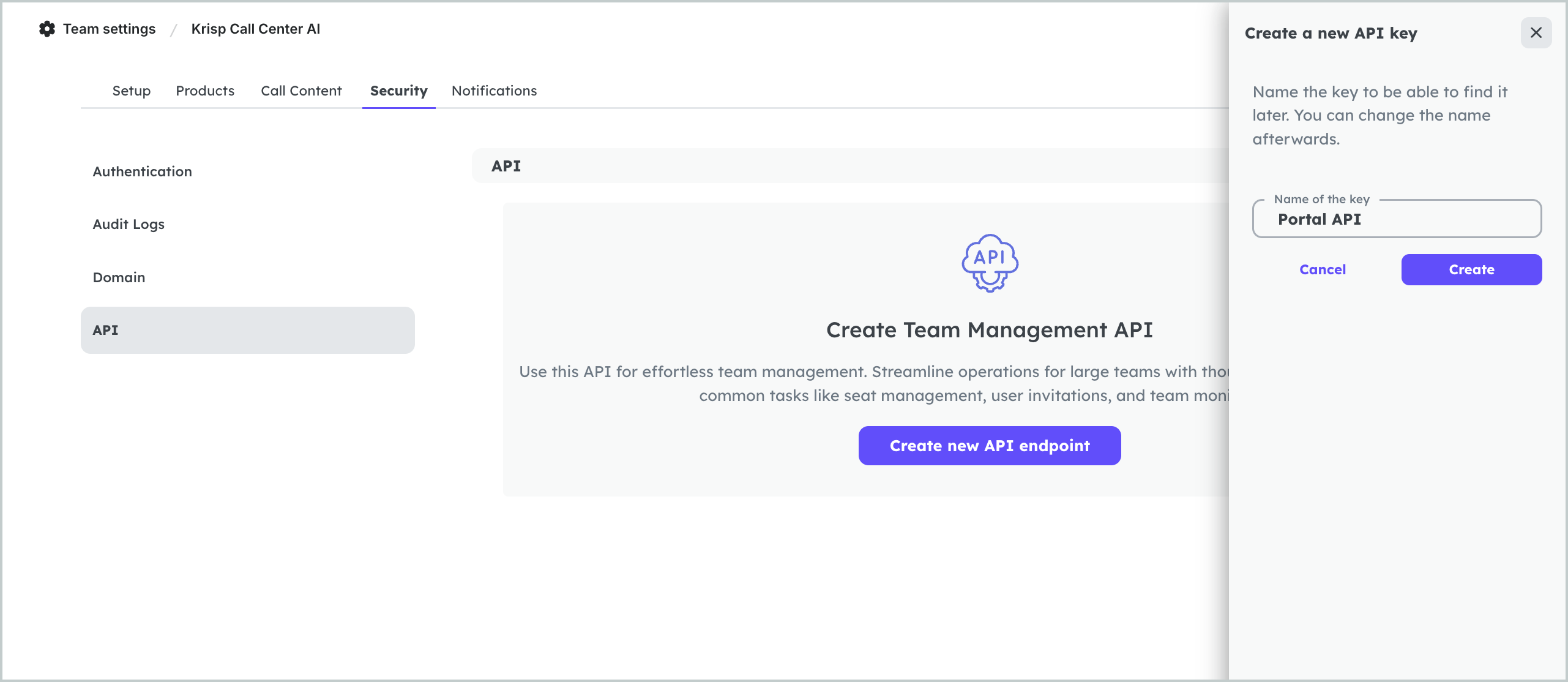The width and height of the screenshot is (1568, 682).
Task: Click the Team settings gear icon
Action: click(47, 29)
